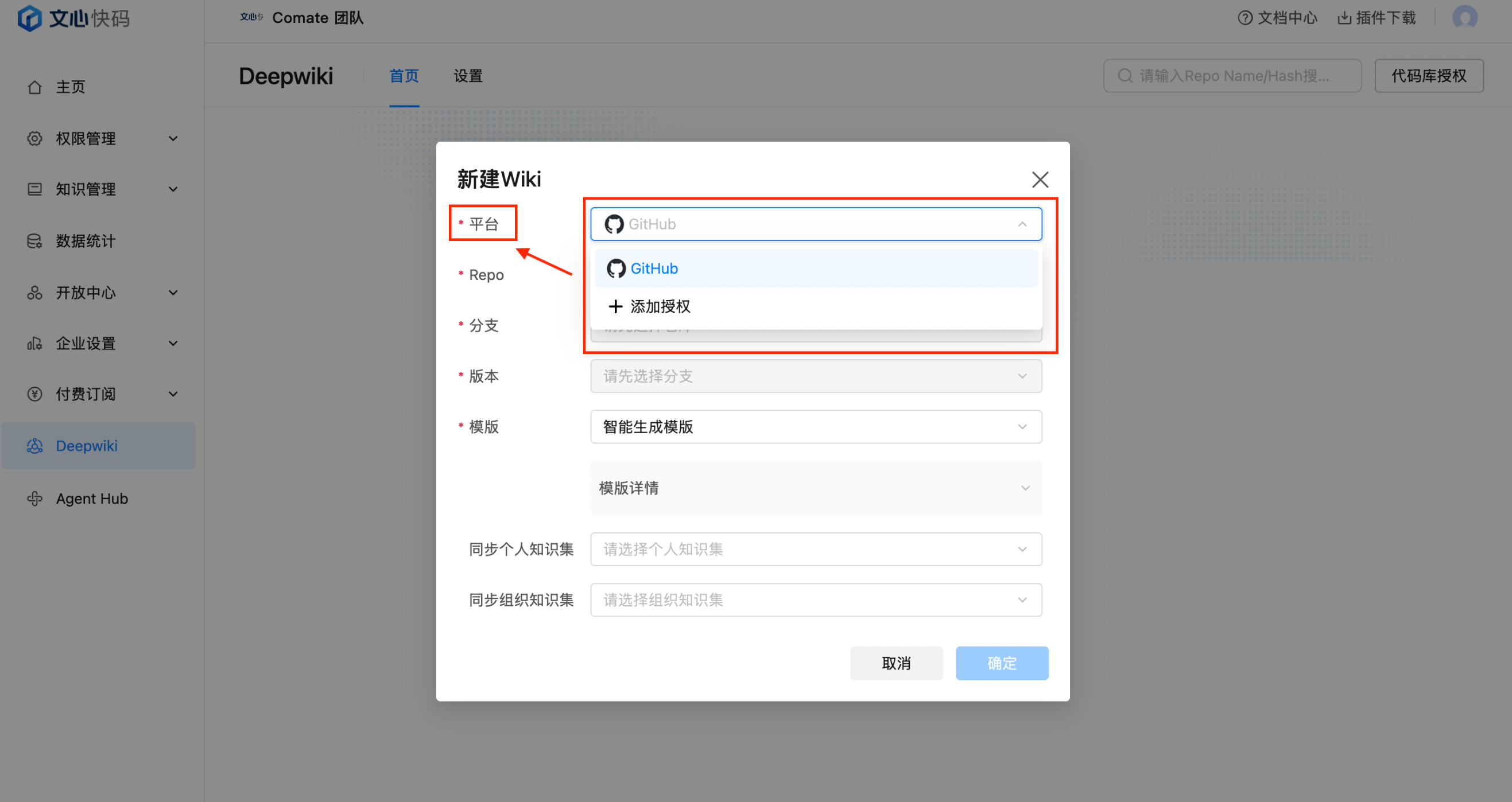Select Deepwiki in the sidebar
1512x802 pixels.
coord(98,446)
